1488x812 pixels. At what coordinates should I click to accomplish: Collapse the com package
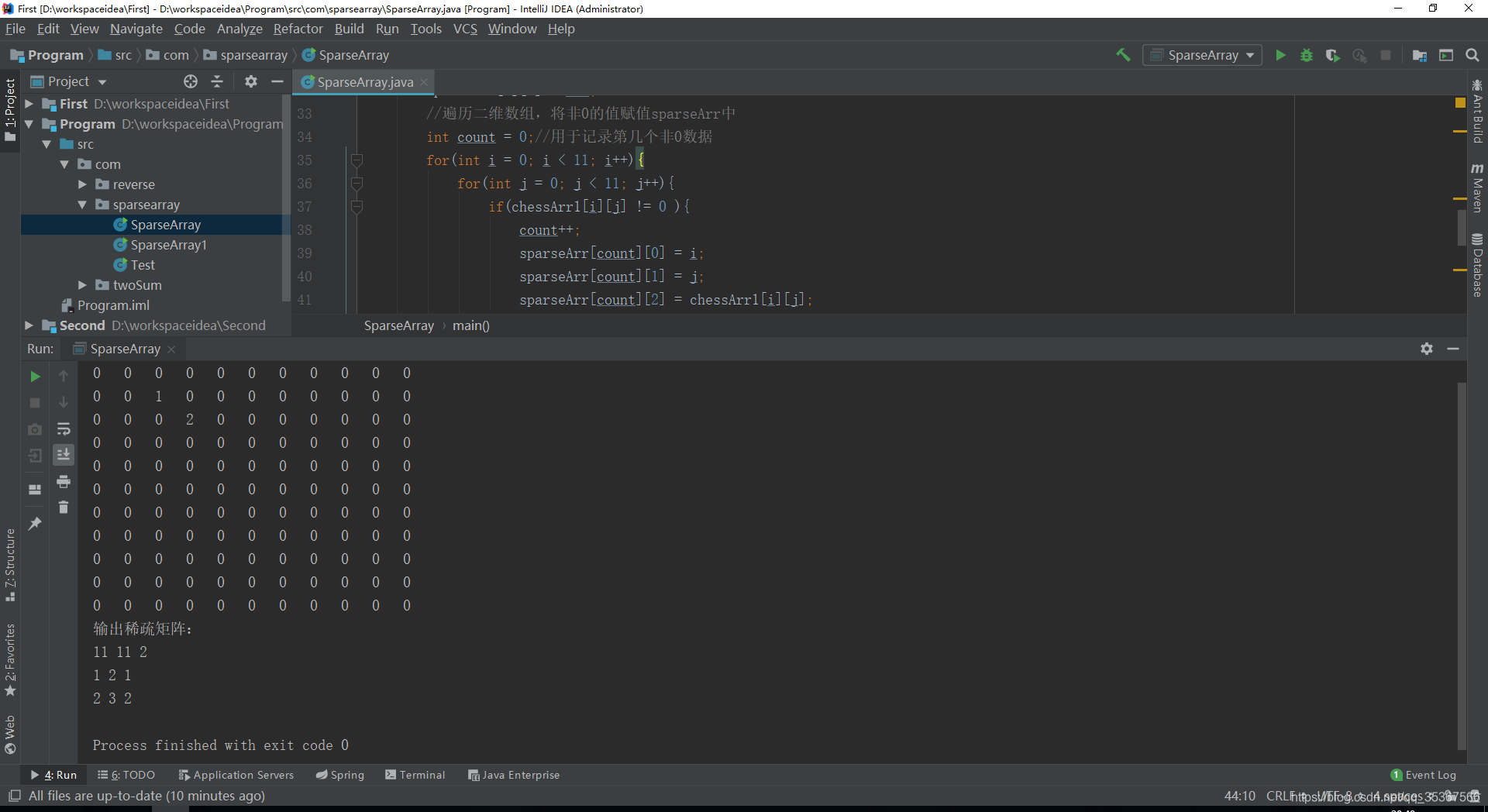pos(64,164)
